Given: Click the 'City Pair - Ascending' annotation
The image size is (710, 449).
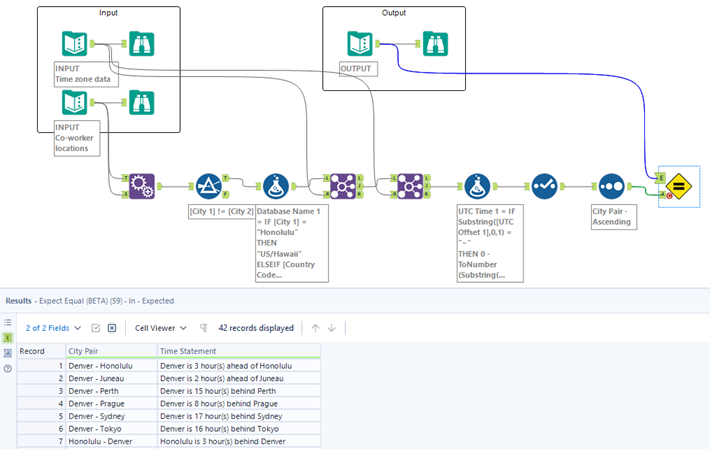Looking at the screenshot, I should [614, 217].
